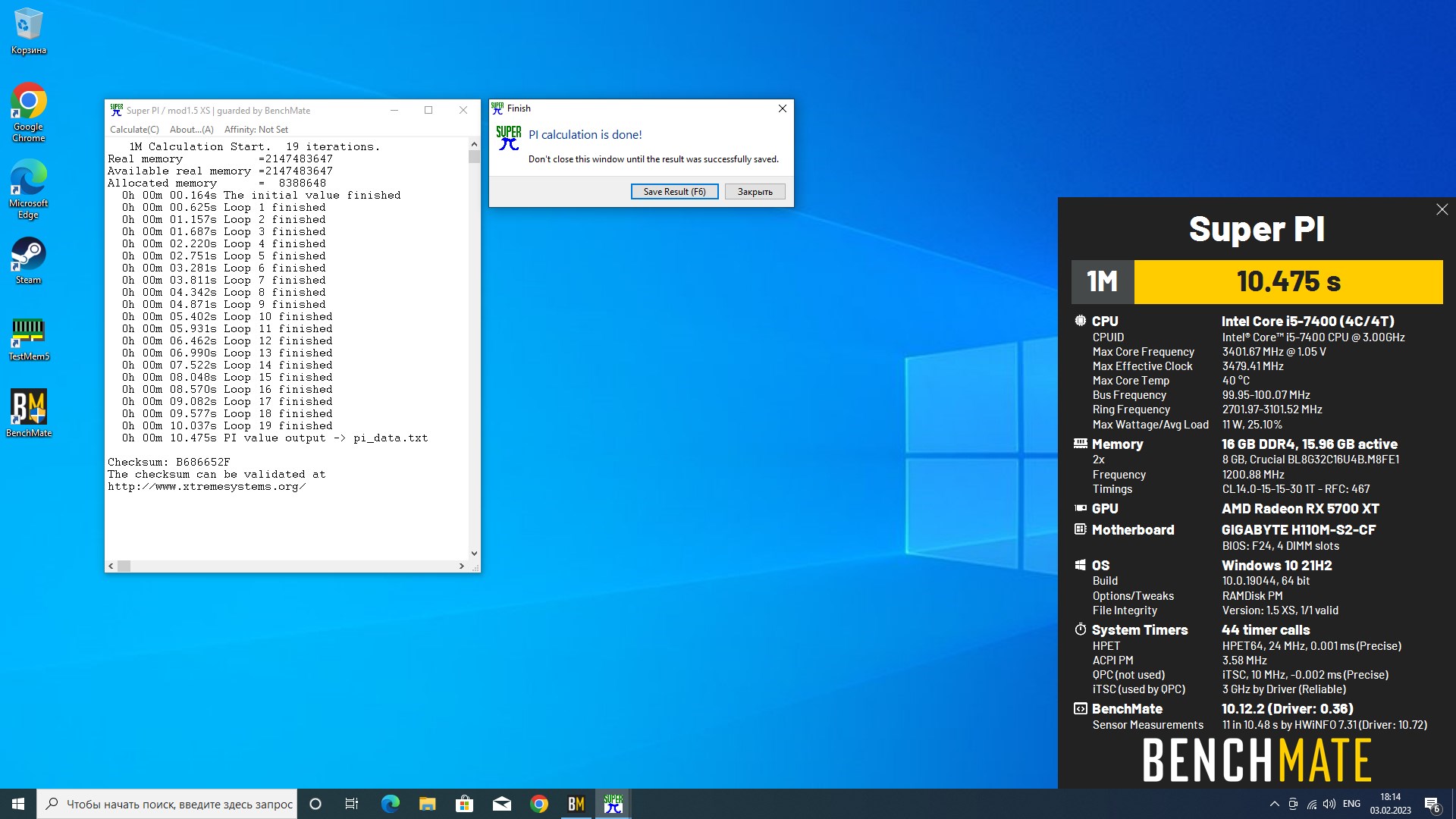Open the Recycle Bin desktop icon
1456x819 pixels.
(x=29, y=31)
